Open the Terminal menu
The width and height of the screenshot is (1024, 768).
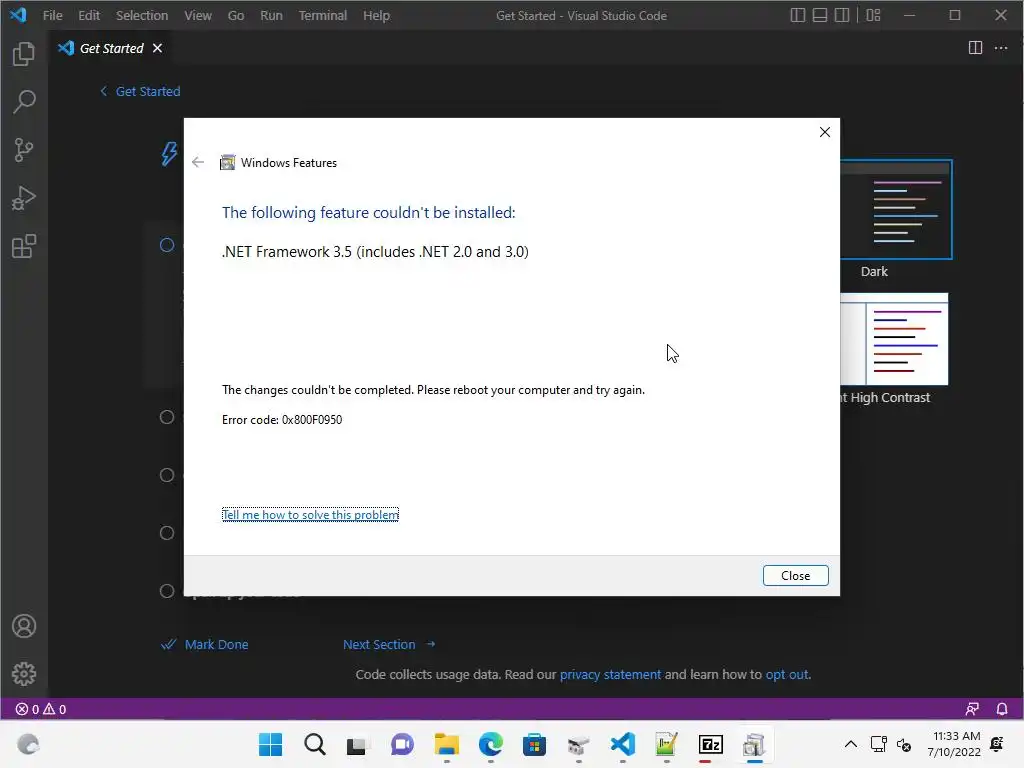pyautogui.click(x=323, y=15)
